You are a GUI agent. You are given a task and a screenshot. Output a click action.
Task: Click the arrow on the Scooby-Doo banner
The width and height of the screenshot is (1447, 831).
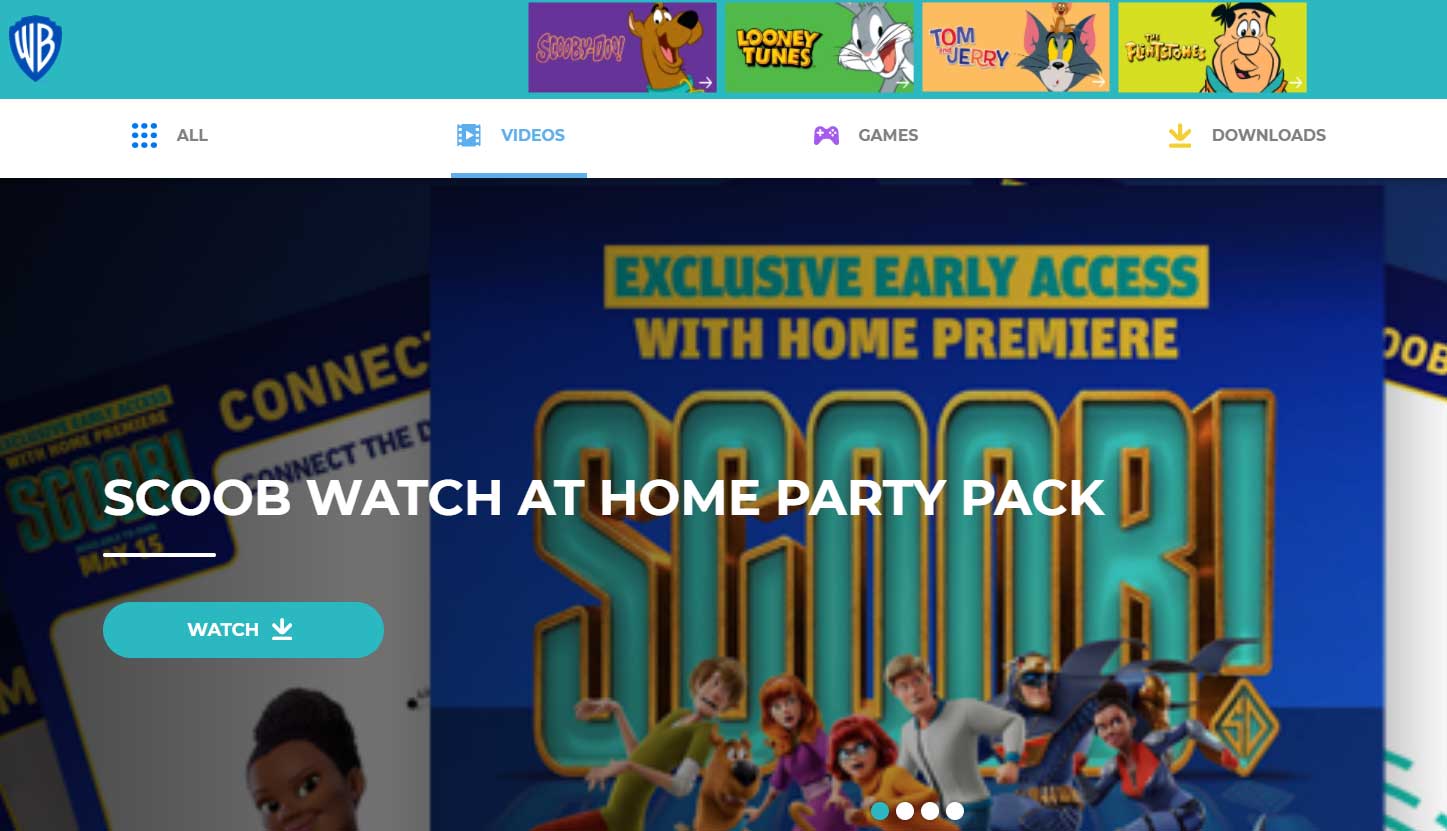point(705,83)
